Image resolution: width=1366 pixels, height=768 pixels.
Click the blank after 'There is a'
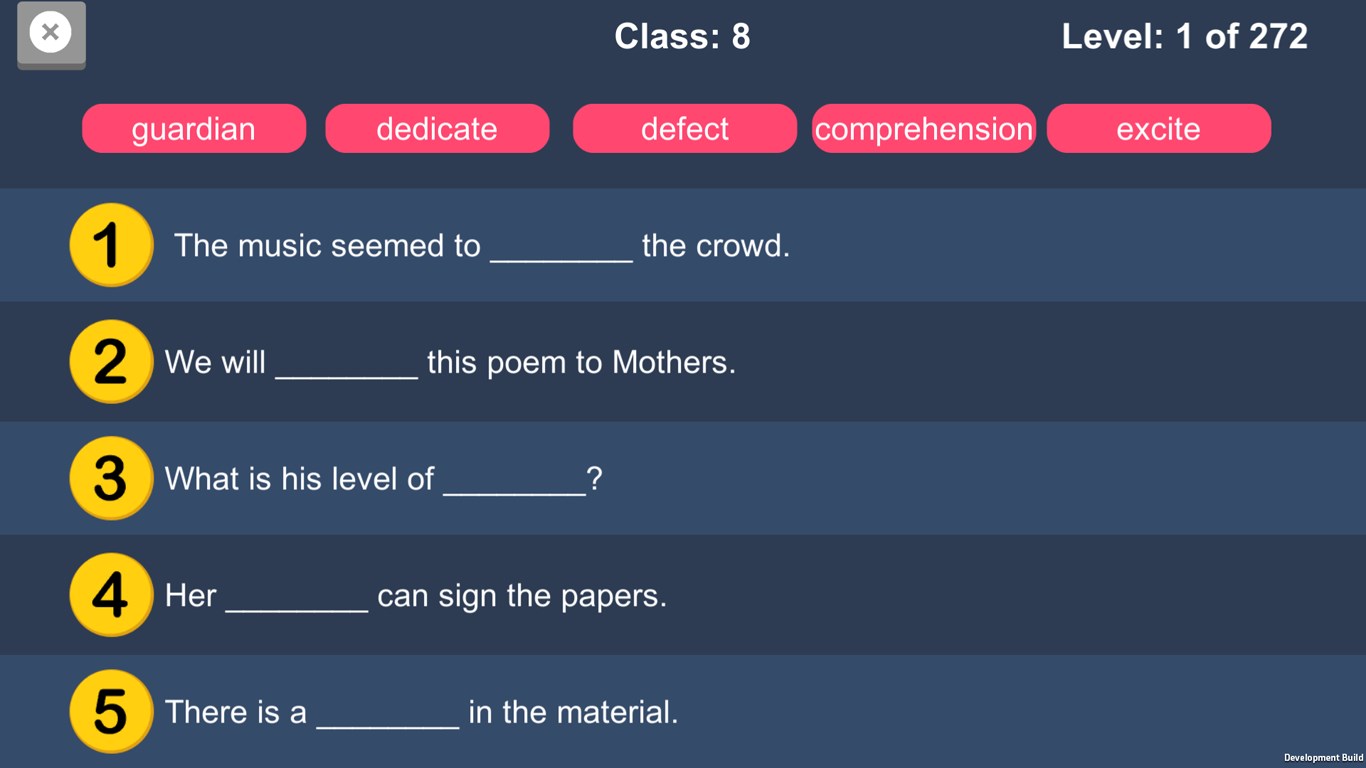[x=388, y=714]
